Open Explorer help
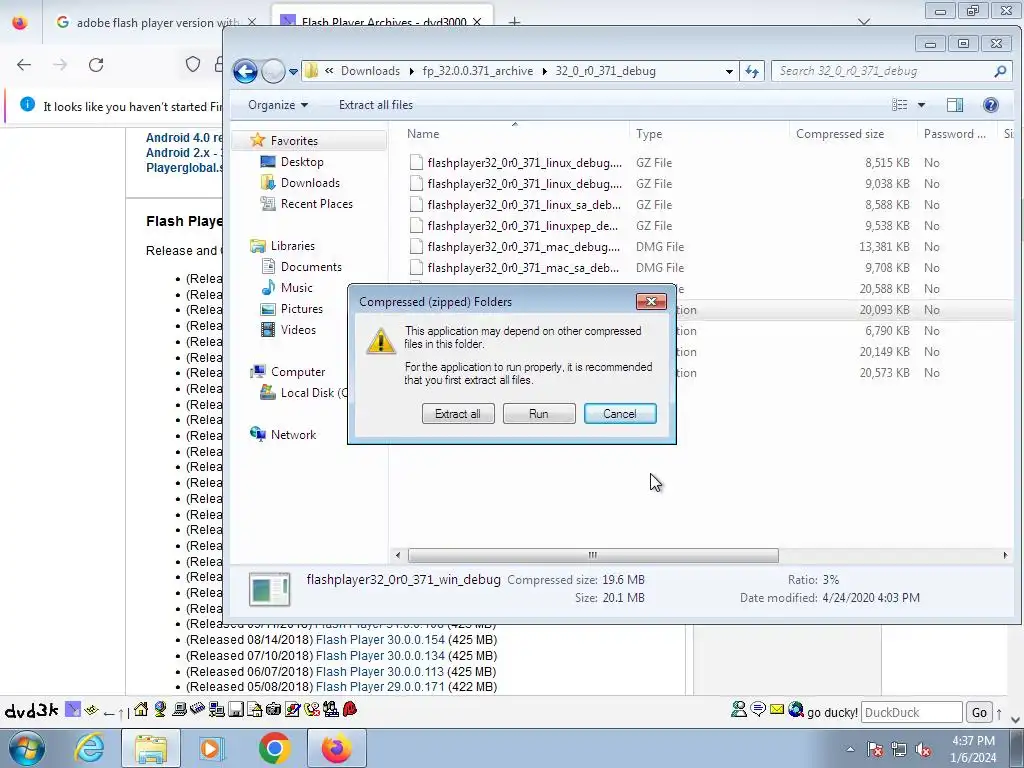Viewport: 1024px width, 768px height. point(990,105)
